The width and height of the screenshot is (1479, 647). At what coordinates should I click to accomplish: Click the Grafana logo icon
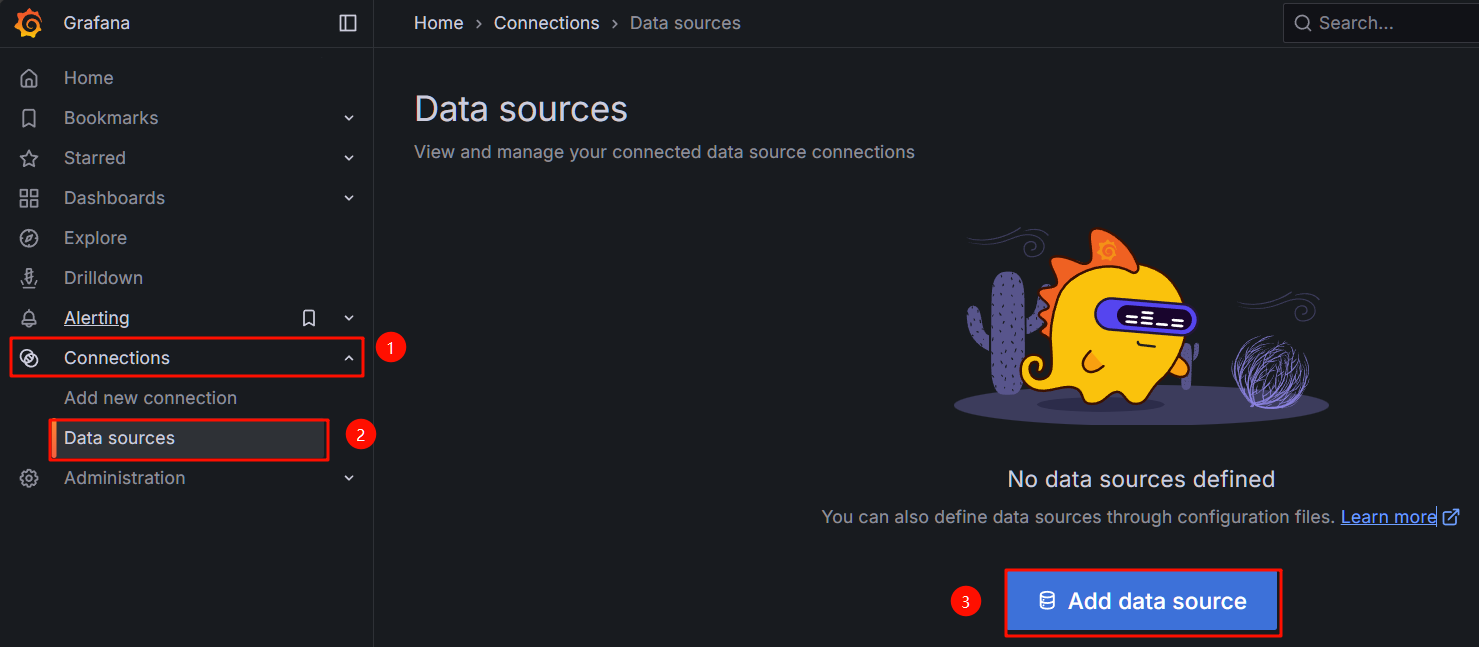click(29, 23)
